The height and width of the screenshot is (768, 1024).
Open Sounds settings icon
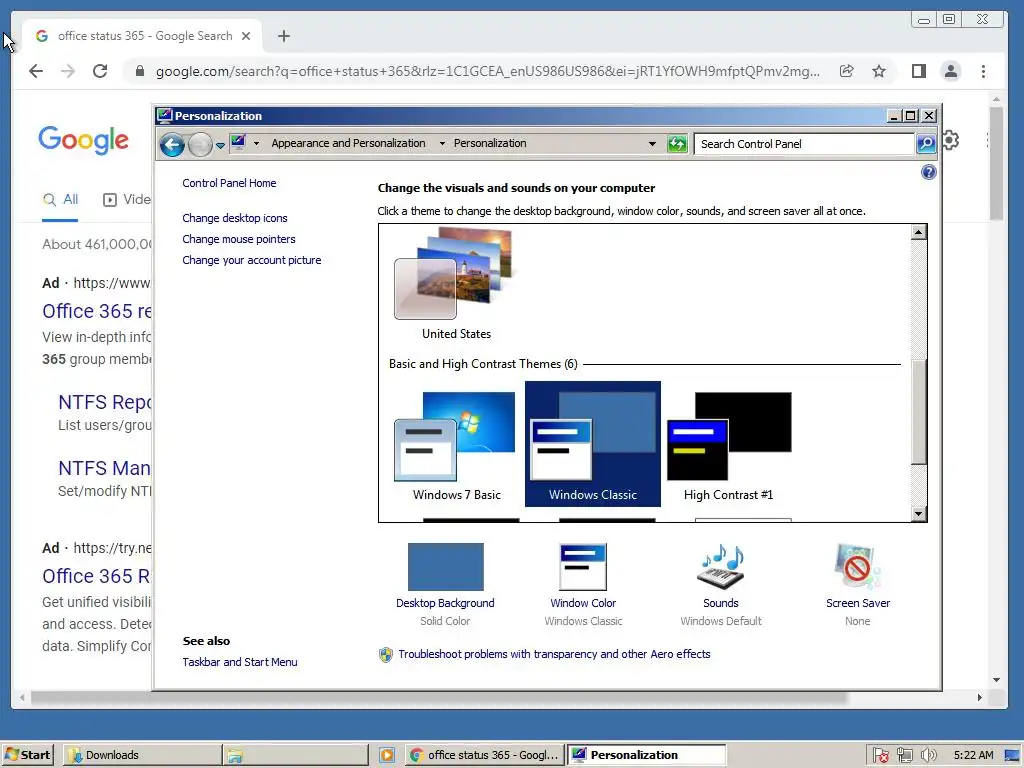coord(721,567)
